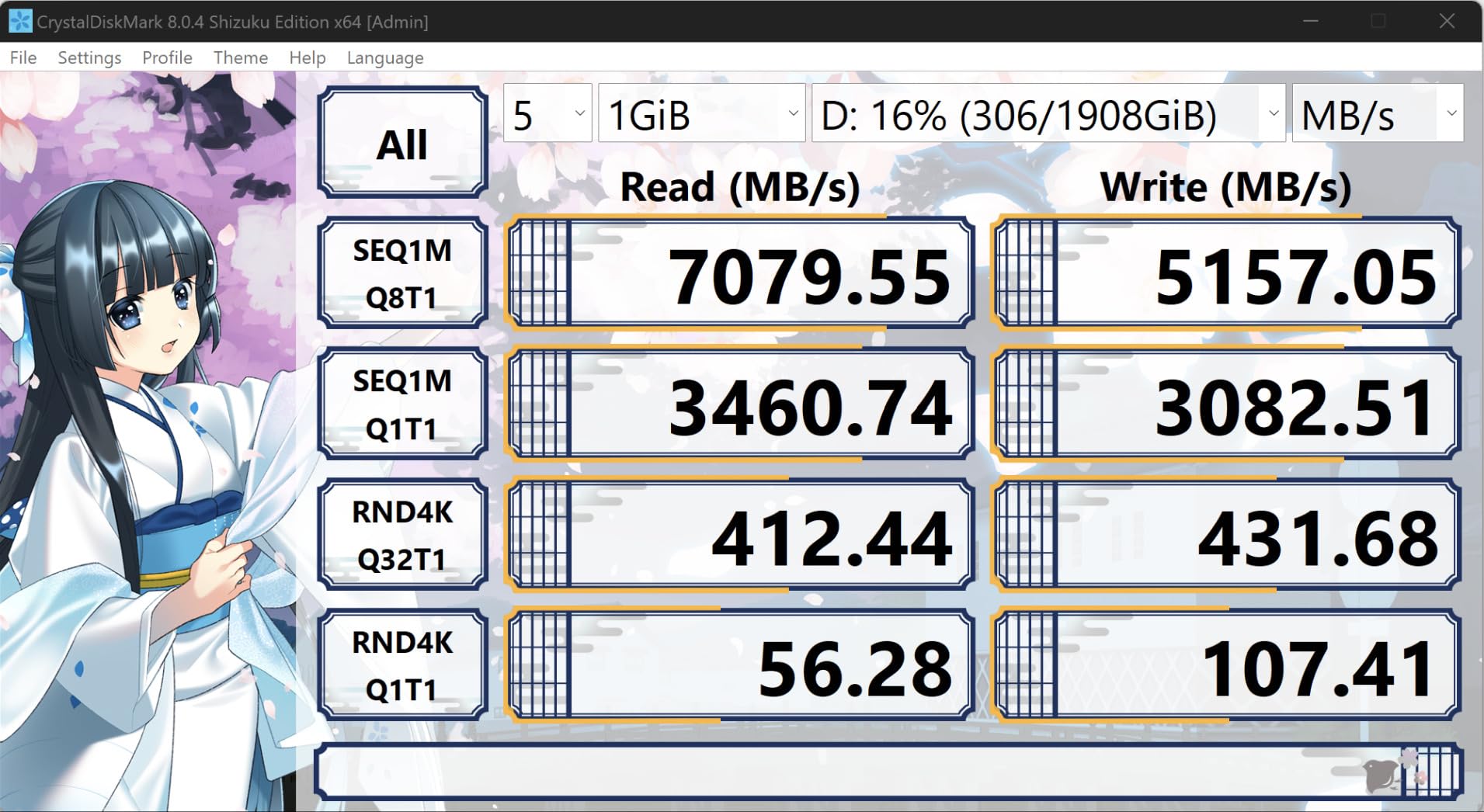Viewport: 1484px width, 812px height.
Task: Open the drive selection dropdown for D:
Action: tap(1047, 115)
